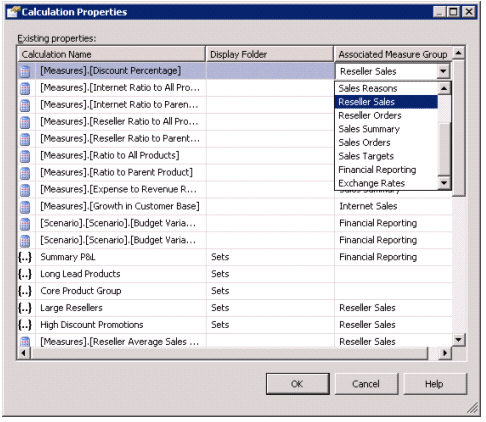Click grid vertical scrollbar up arrow

[459, 53]
